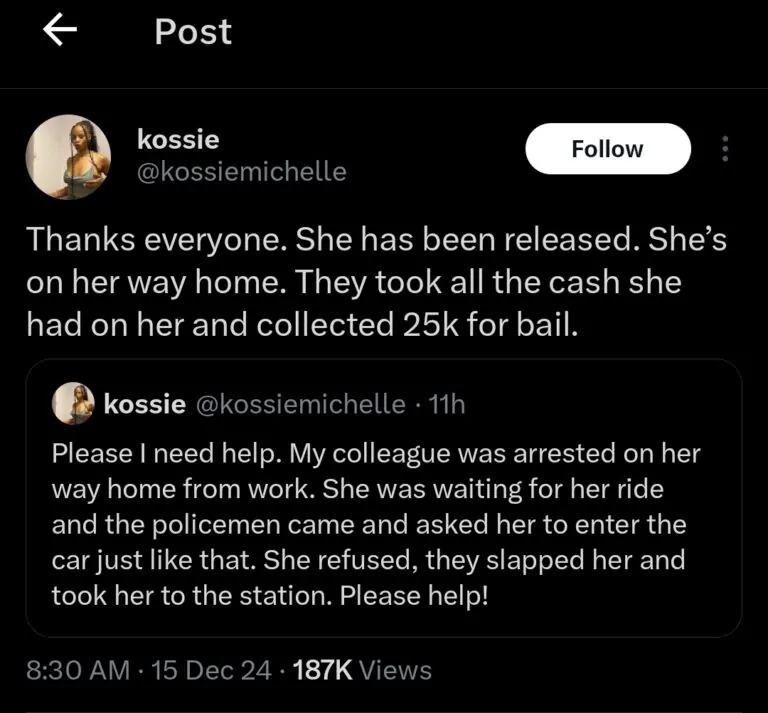Click "Please I need help" opening line
Image resolution: width=768 pixels, height=713 pixels.
[x=166, y=453]
